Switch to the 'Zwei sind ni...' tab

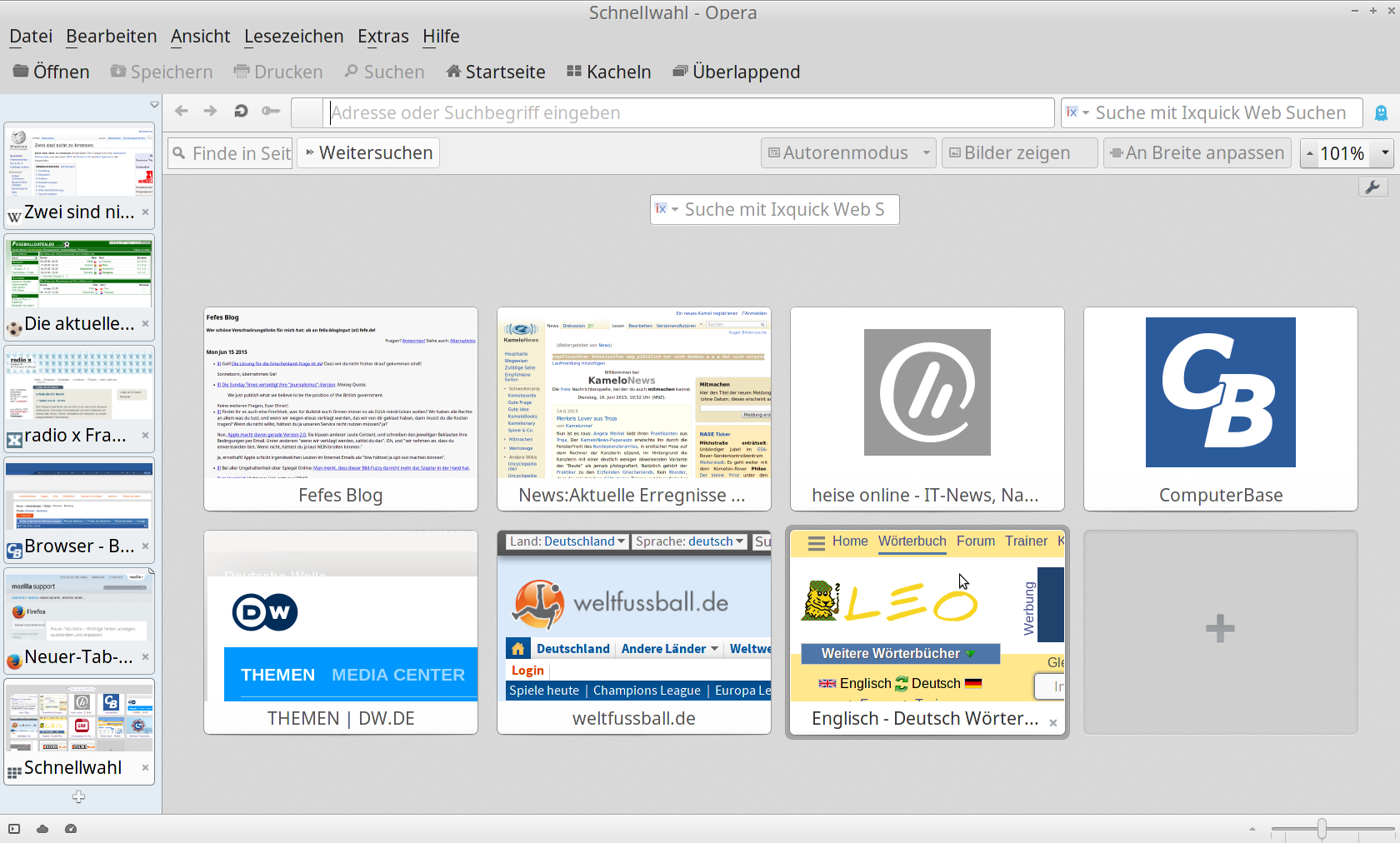pyautogui.click(x=78, y=174)
